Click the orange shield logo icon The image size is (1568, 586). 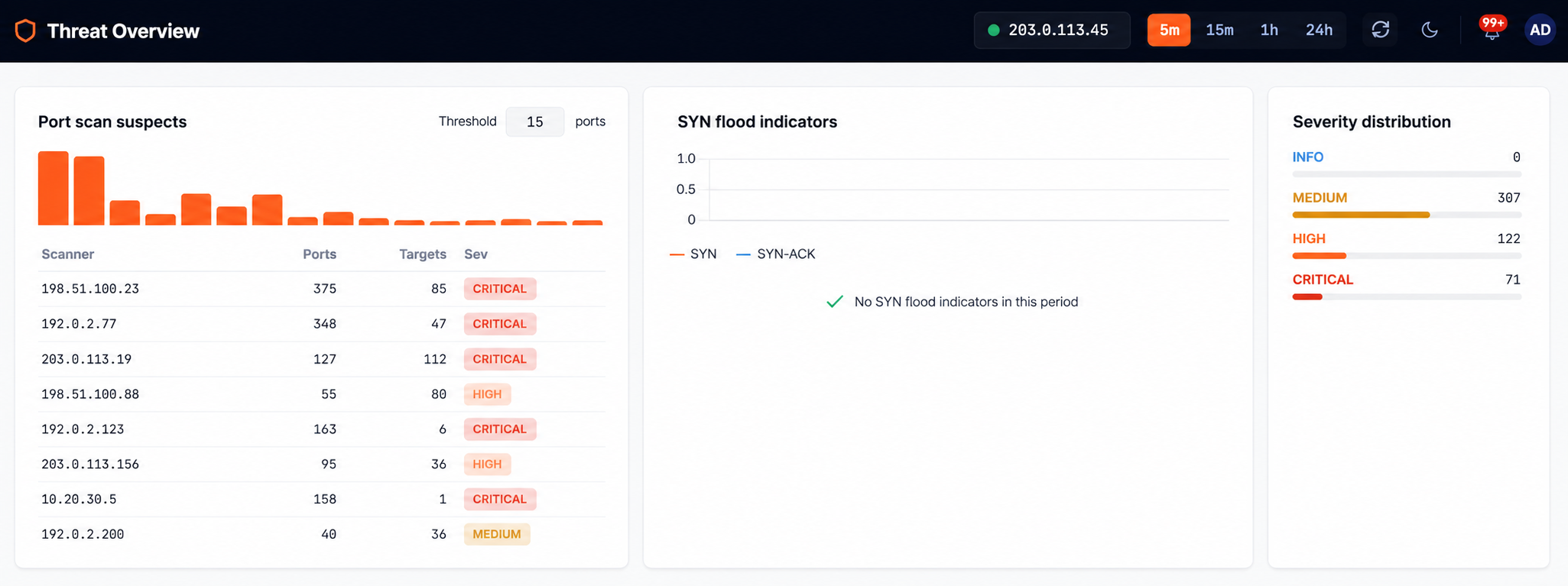(x=25, y=31)
